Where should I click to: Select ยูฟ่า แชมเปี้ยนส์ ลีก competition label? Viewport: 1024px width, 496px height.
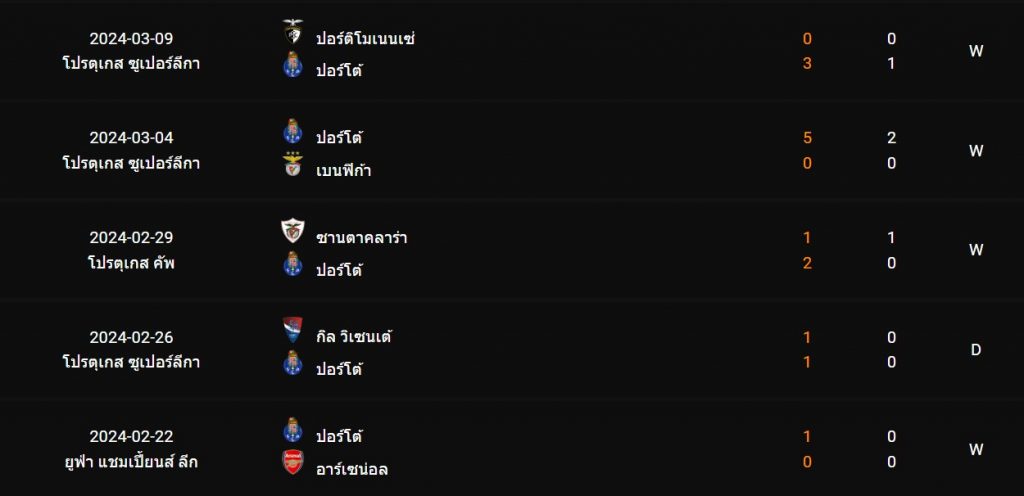(131, 462)
